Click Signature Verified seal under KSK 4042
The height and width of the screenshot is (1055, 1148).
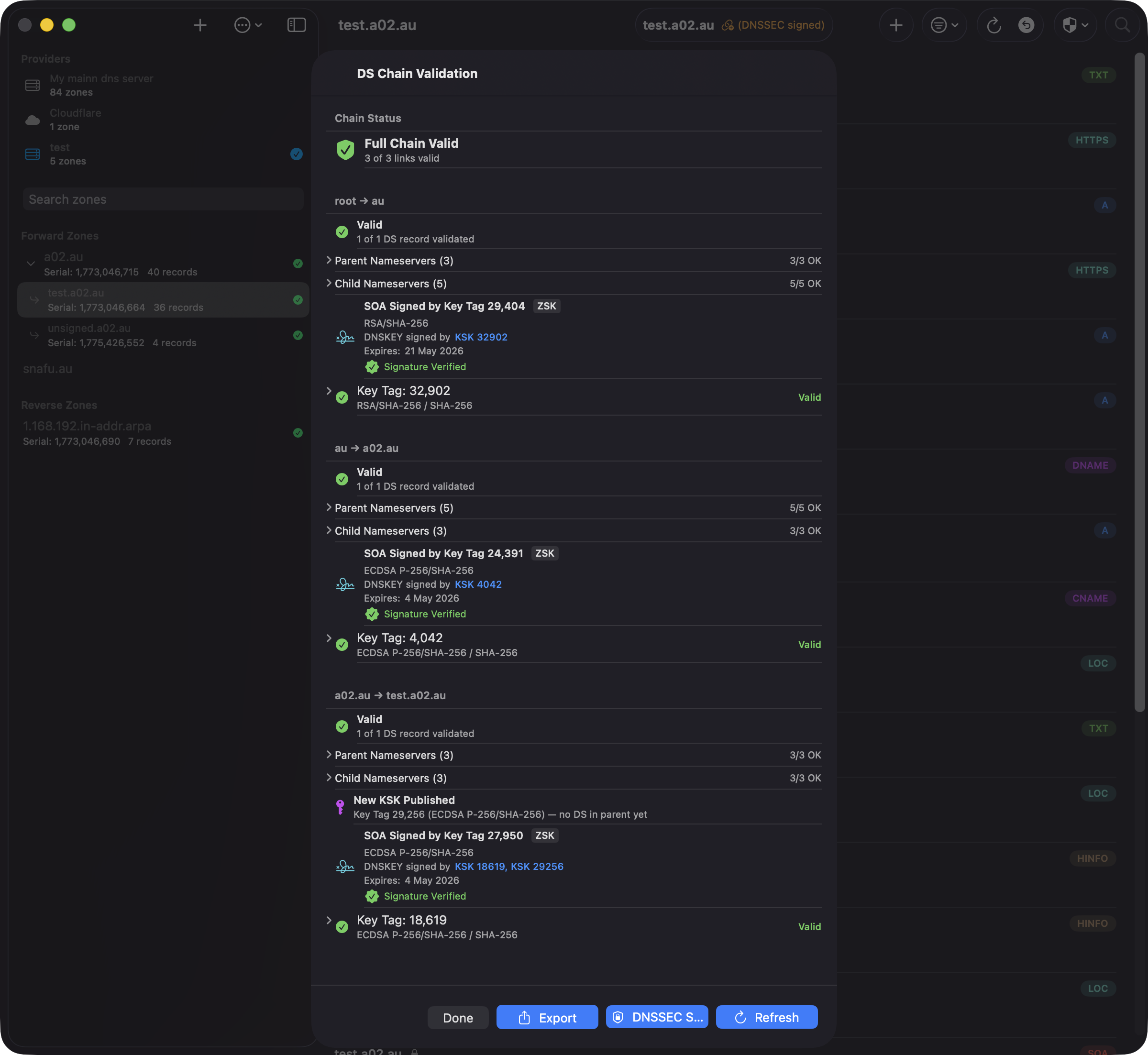(372, 614)
